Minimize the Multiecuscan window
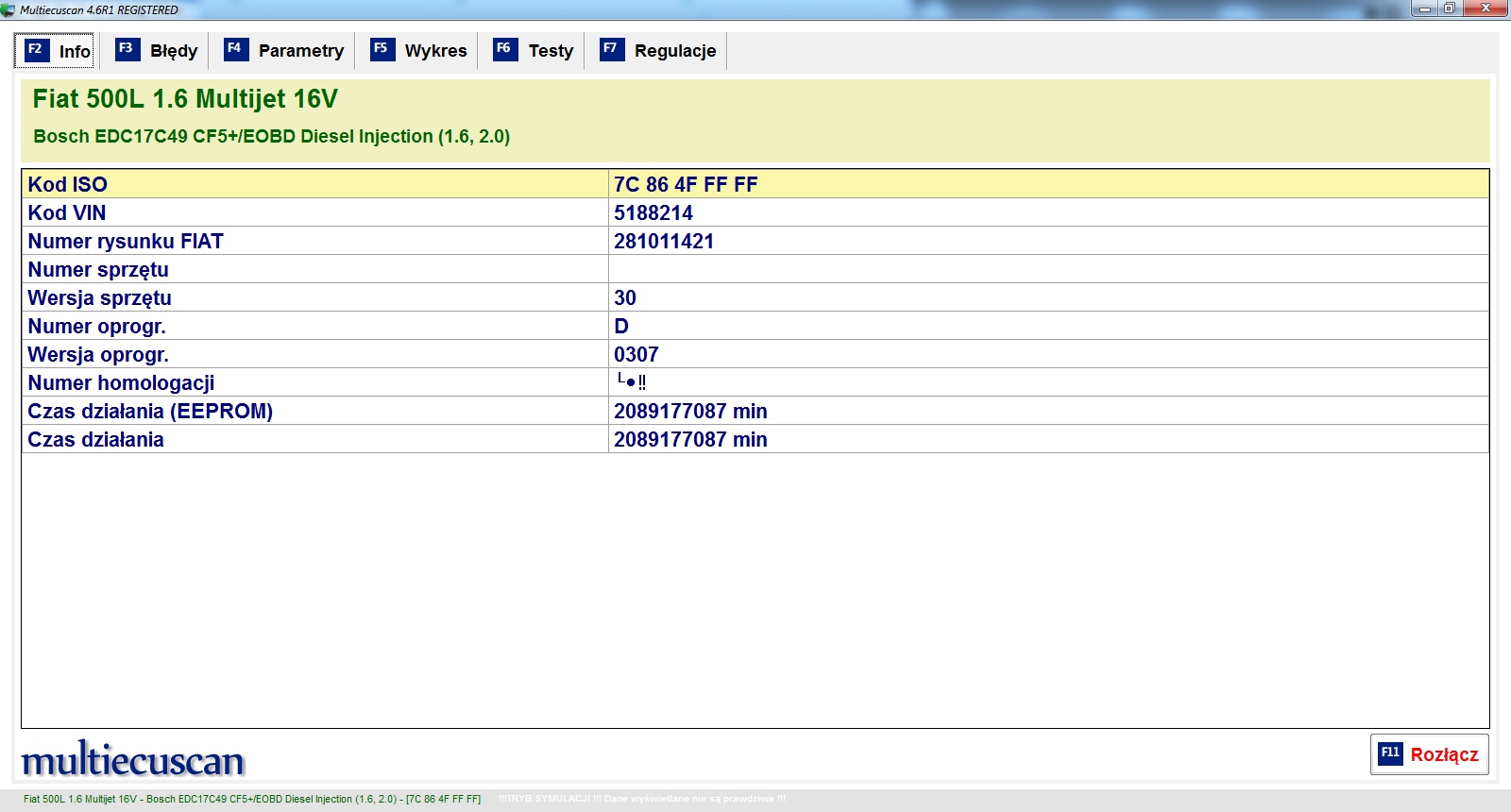1511x812 pixels. pyautogui.click(x=1424, y=8)
